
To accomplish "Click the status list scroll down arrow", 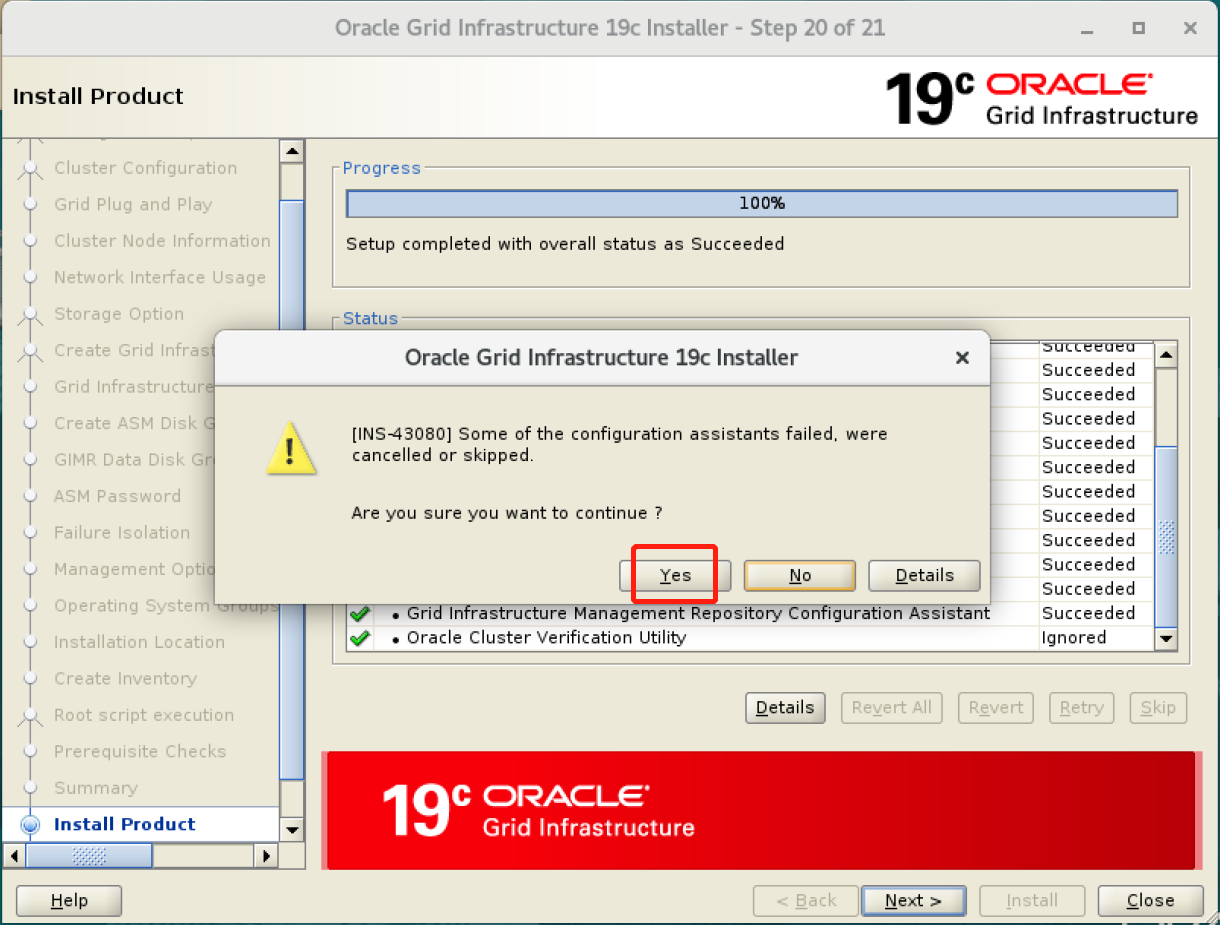I will point(1166,638).
